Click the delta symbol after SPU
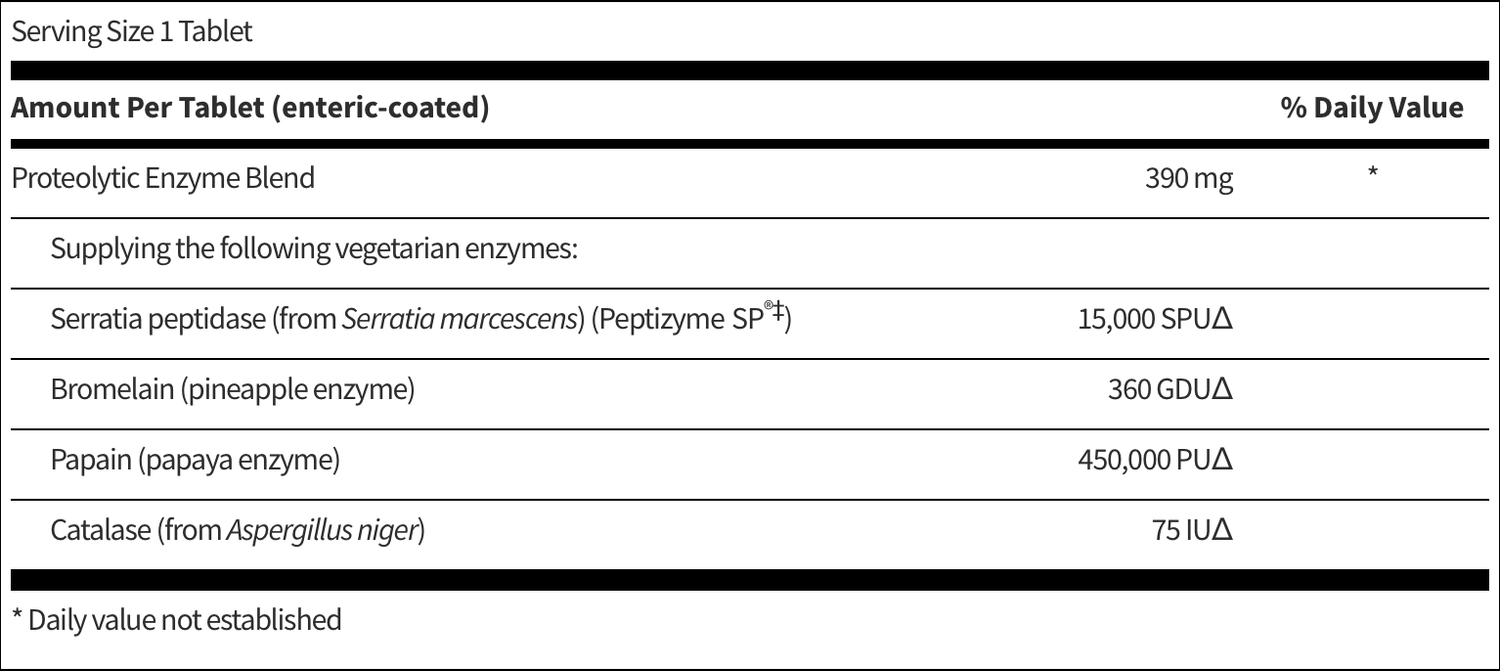1500x671 pixels. pos(1222,320)
